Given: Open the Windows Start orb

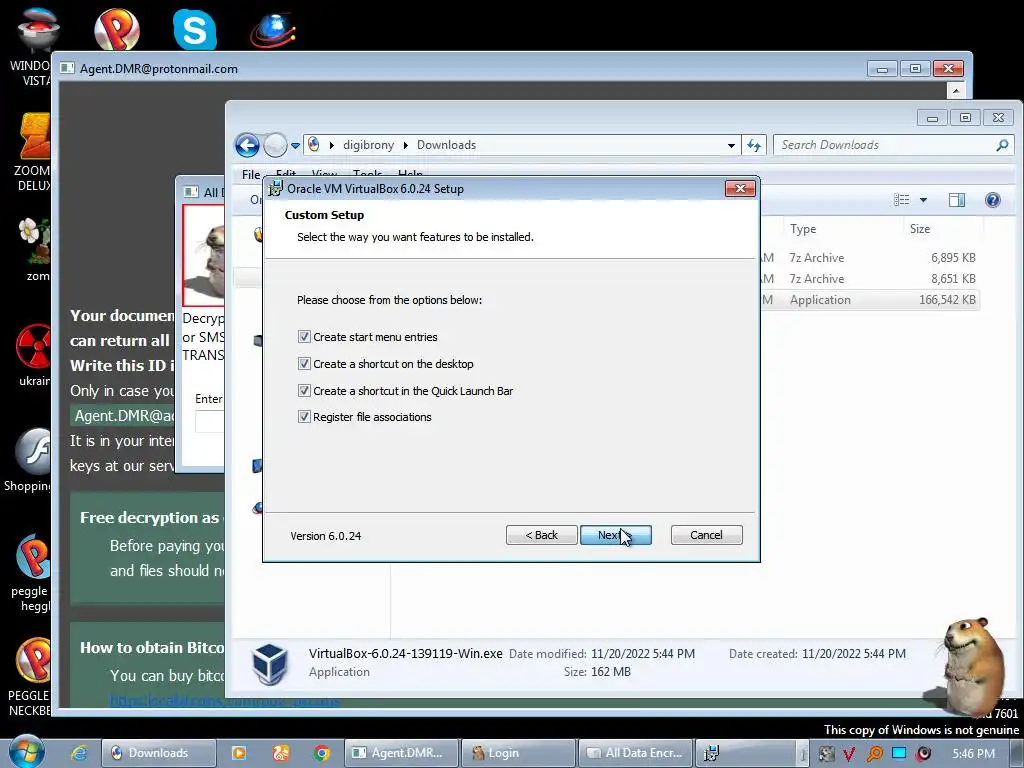Looking at the screenshot, I should pos(26,752).
